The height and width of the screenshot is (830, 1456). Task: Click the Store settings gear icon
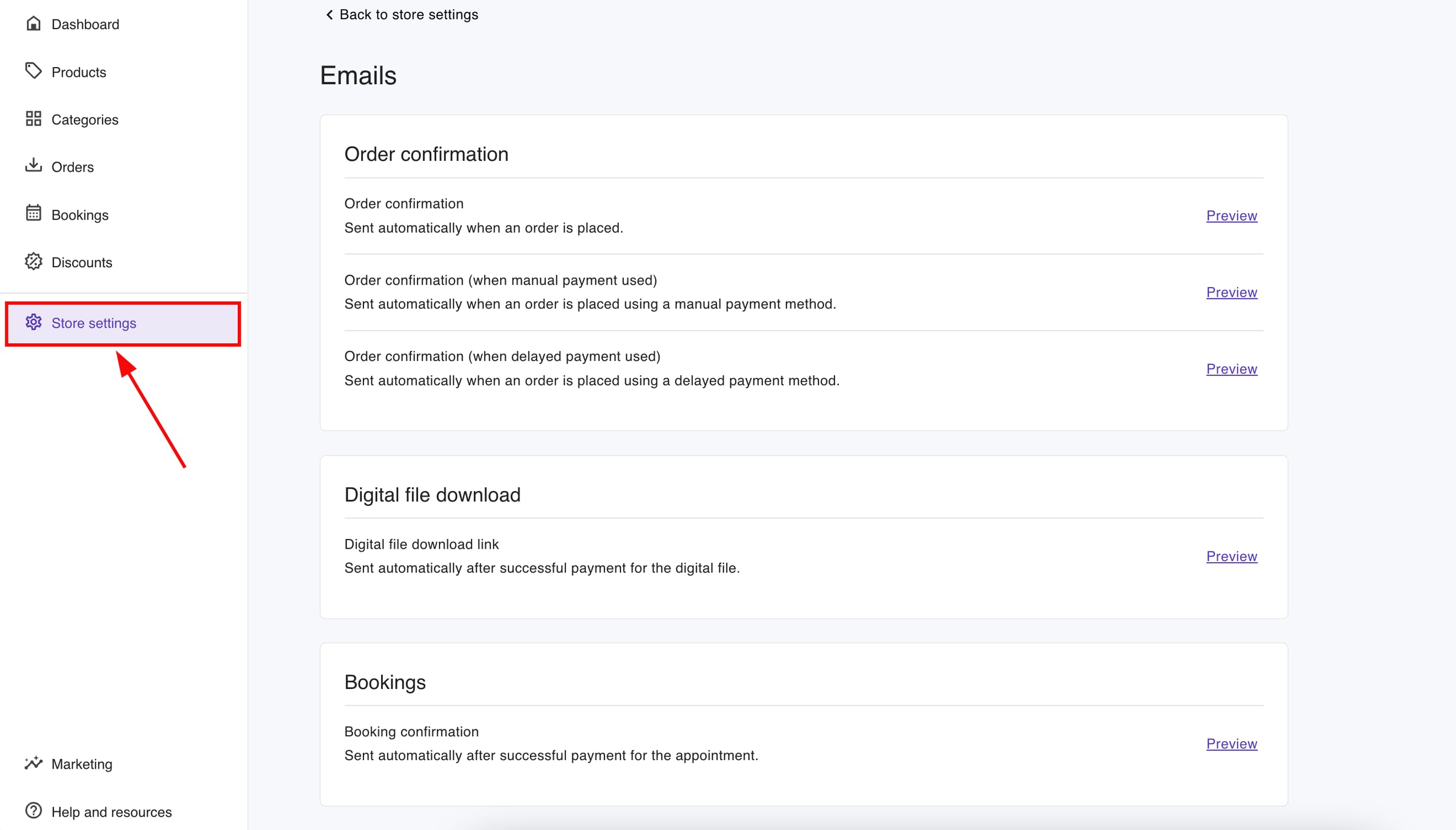[33, 323]
